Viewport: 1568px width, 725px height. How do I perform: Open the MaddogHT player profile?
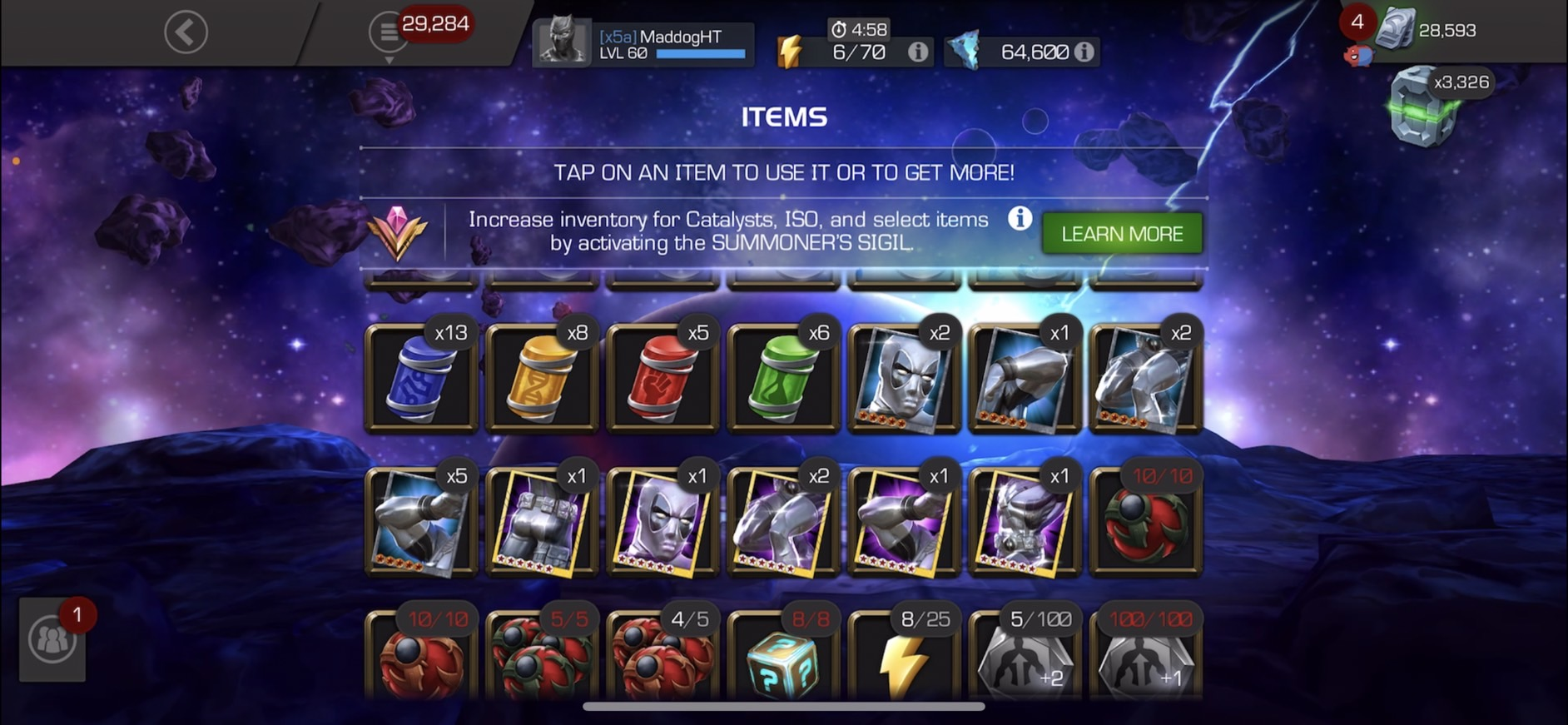pyautogui.click(x=644, y=42)
